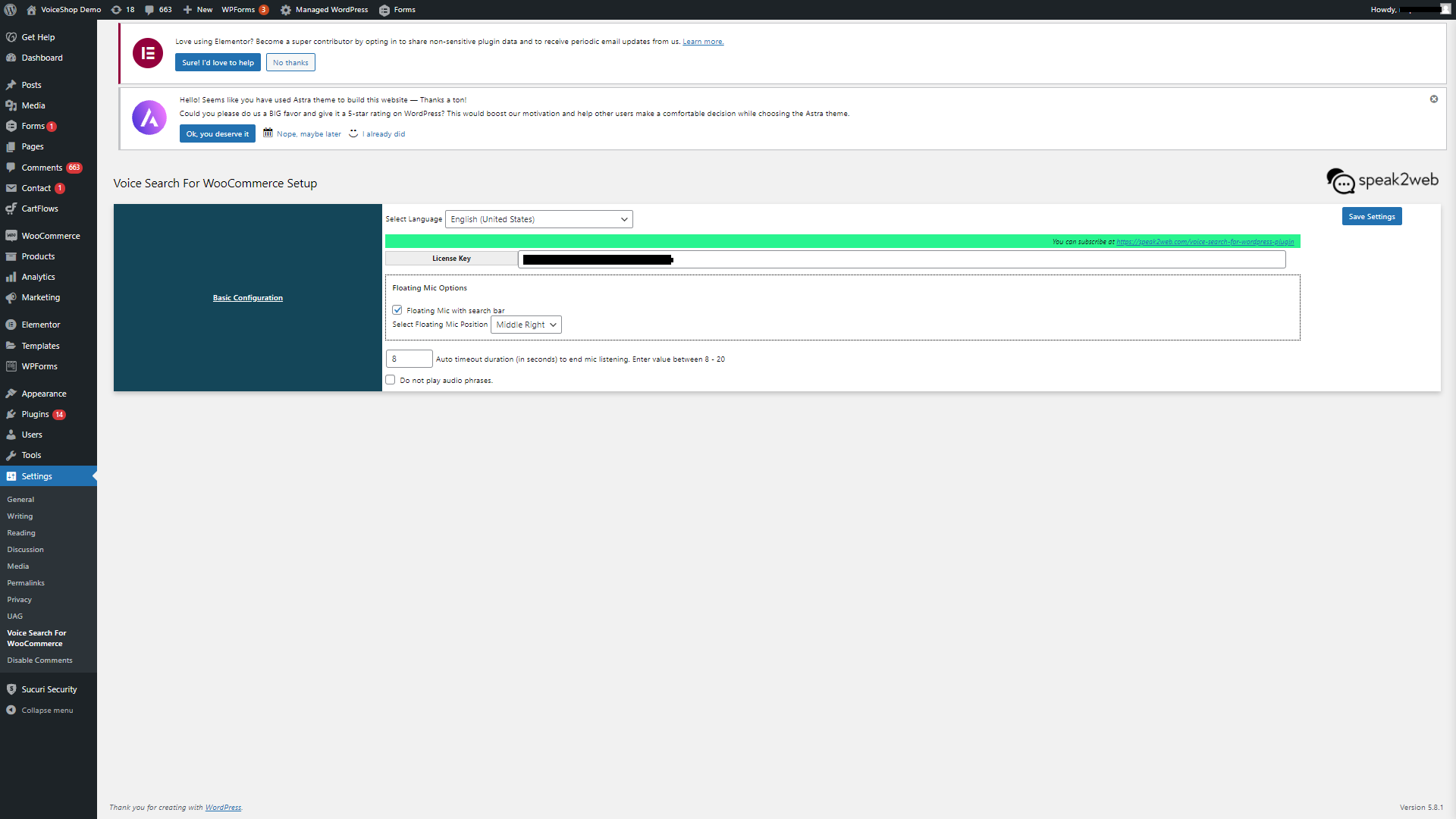Open Contact sidebar item
This screenshot has width=1456, height=819.
pyautogui.click(x=49, y=188)
